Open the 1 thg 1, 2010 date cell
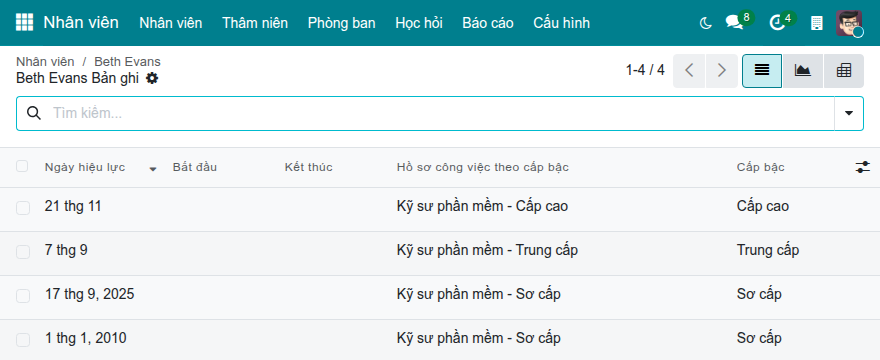880x360 pixels. click(x=85, y=338)
